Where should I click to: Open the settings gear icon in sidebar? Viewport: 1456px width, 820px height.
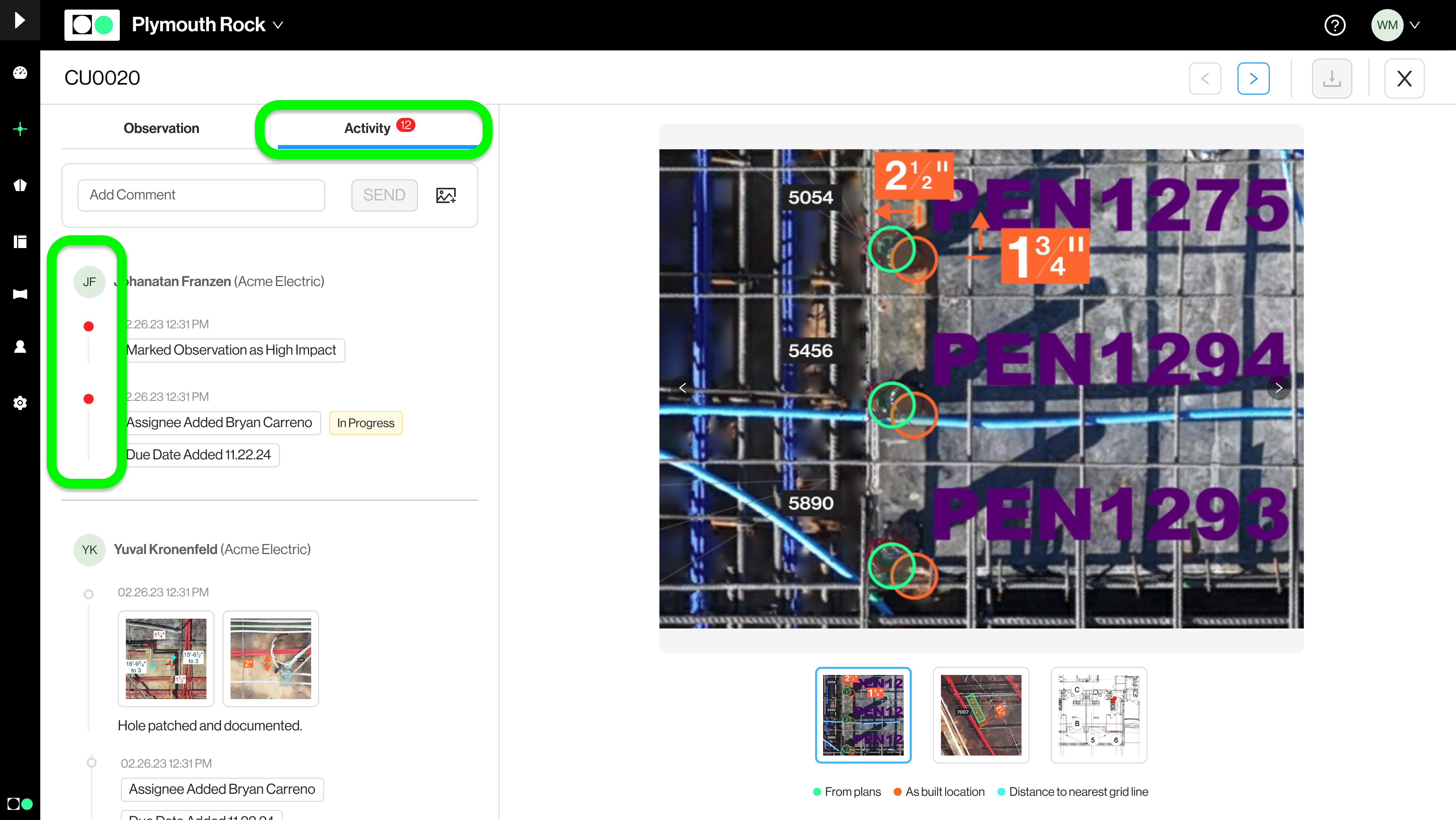coord(20,403)
